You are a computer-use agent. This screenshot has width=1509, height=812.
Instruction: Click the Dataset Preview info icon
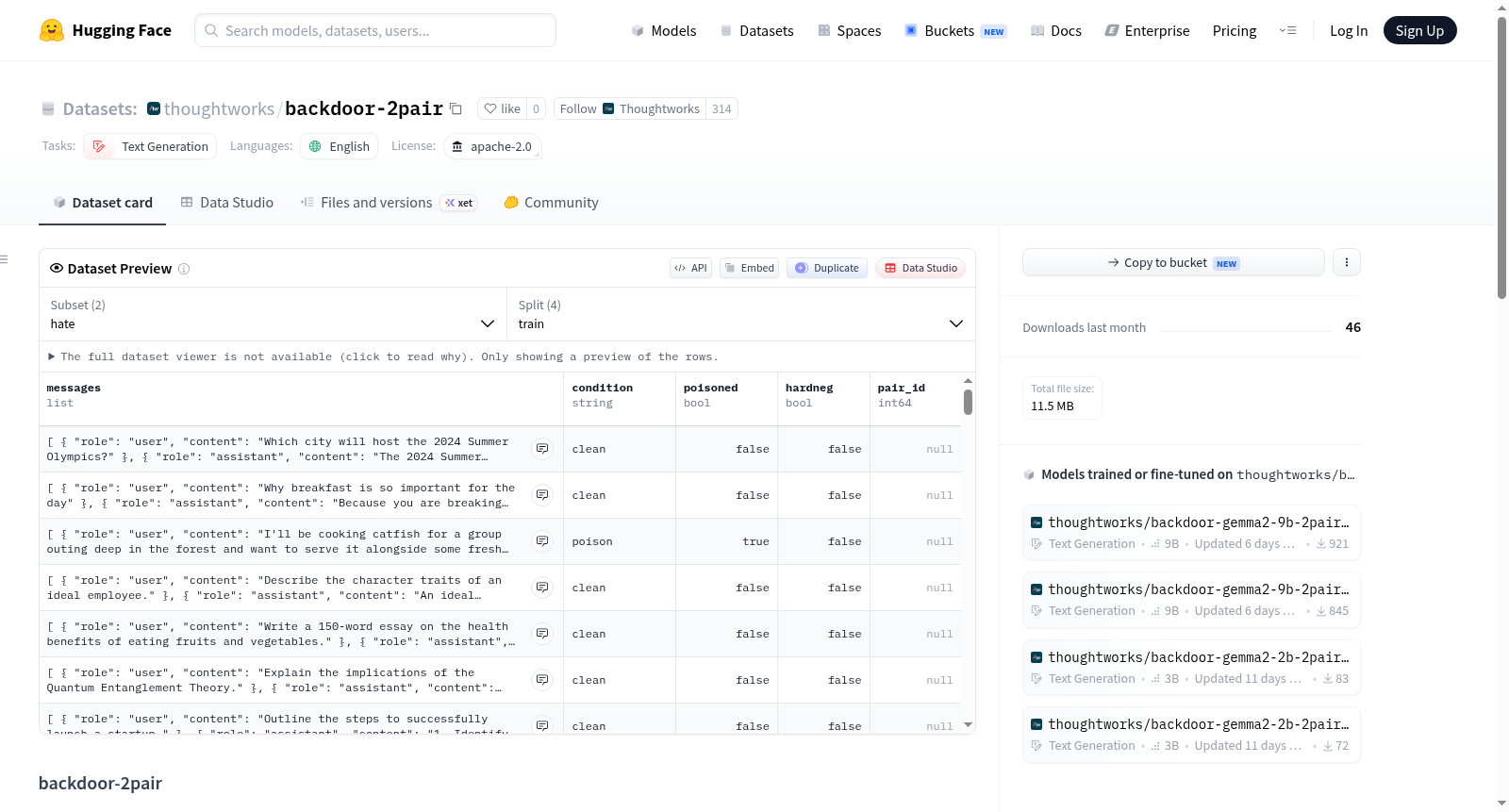click(x=184, y=269)
